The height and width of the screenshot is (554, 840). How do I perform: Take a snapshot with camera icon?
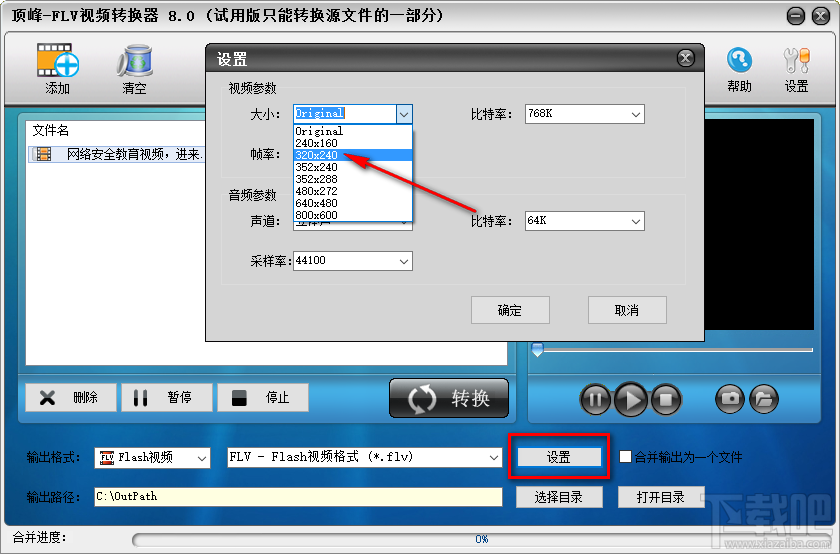click(x=730, y=399)
